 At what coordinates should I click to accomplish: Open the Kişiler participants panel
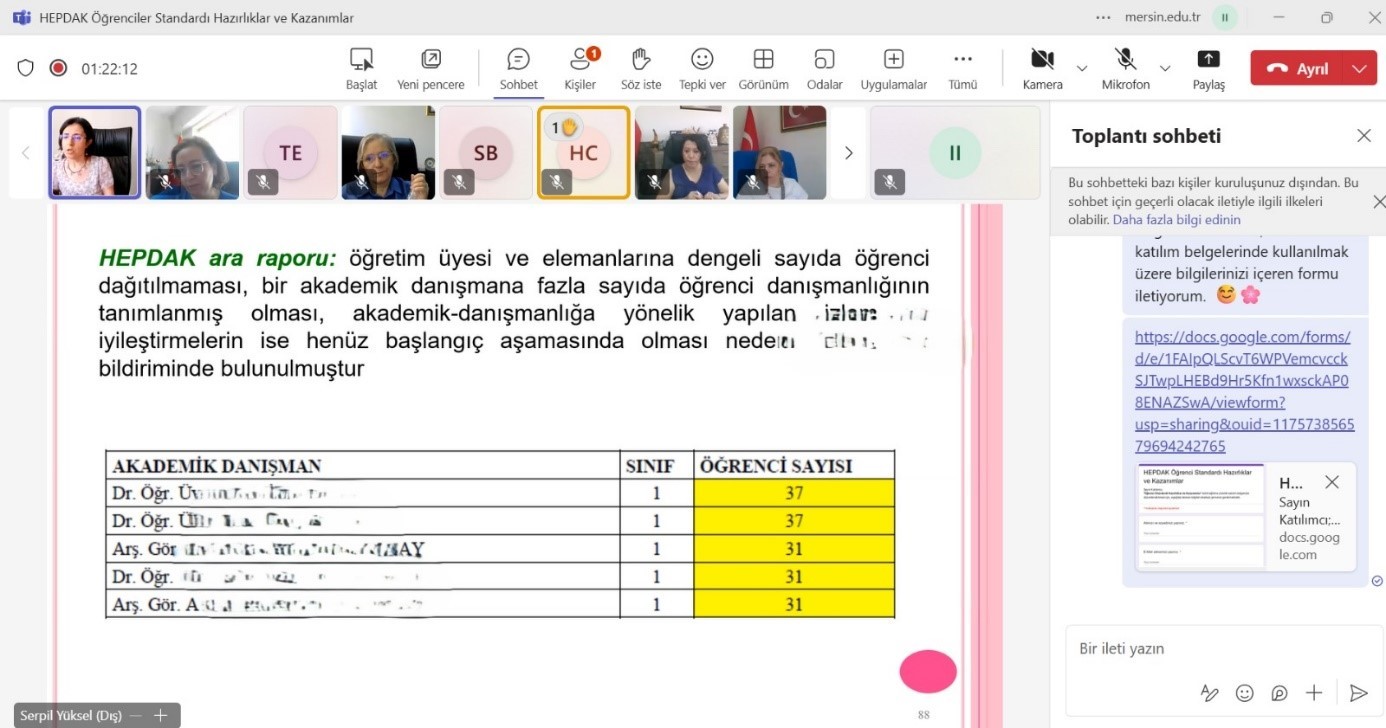(580, 60)
